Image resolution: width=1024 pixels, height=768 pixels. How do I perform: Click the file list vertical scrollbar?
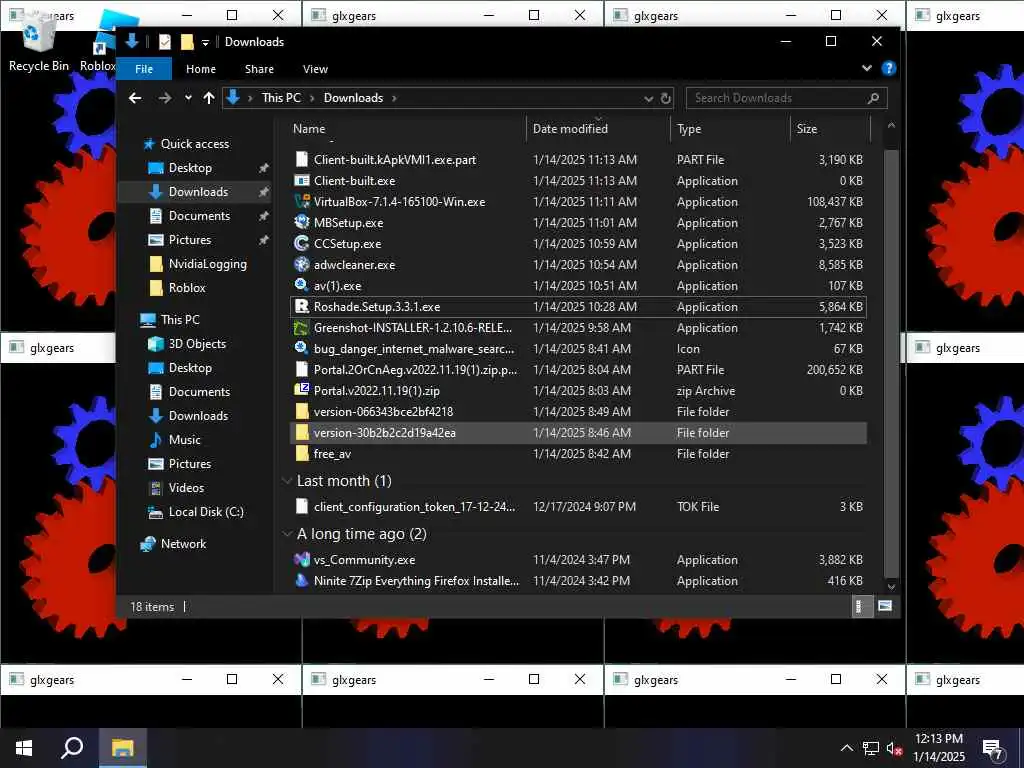(891, 362)
